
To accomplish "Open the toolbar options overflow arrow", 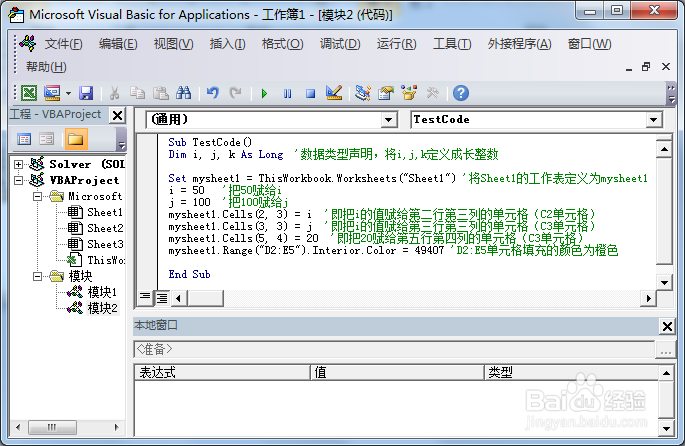I will (x=671, y=93).
